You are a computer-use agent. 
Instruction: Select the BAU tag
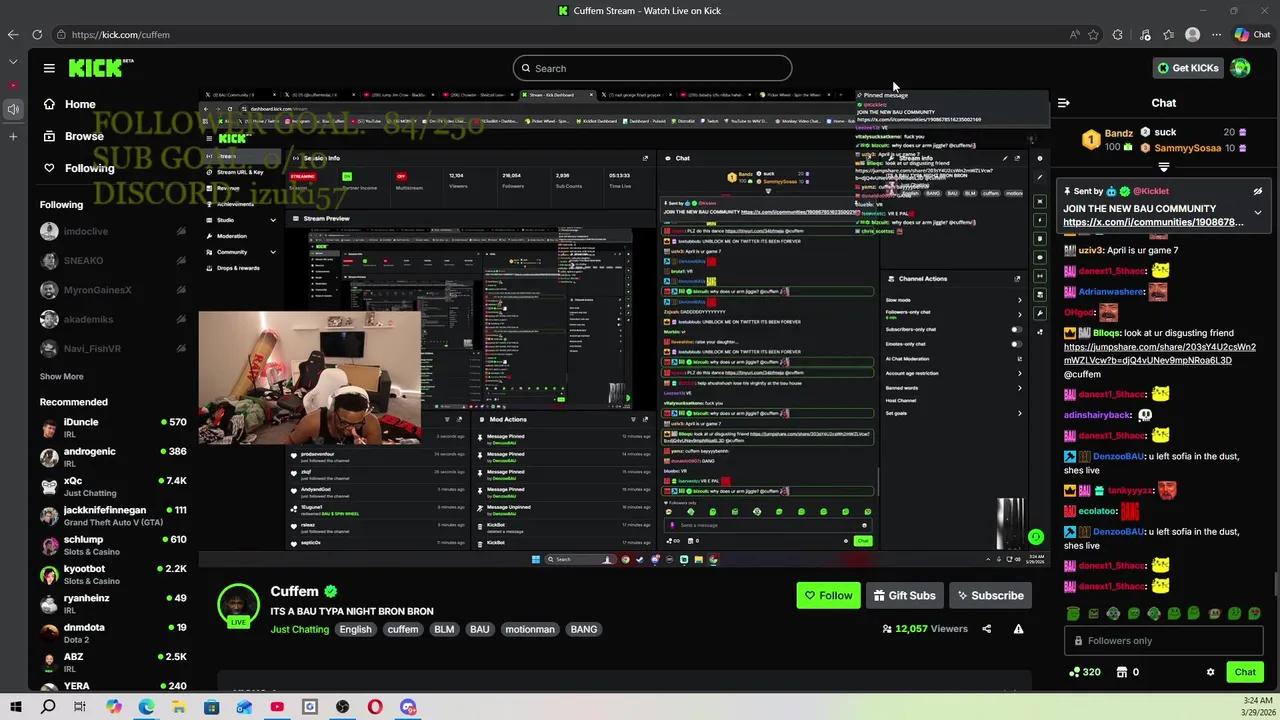coord(480,629)
